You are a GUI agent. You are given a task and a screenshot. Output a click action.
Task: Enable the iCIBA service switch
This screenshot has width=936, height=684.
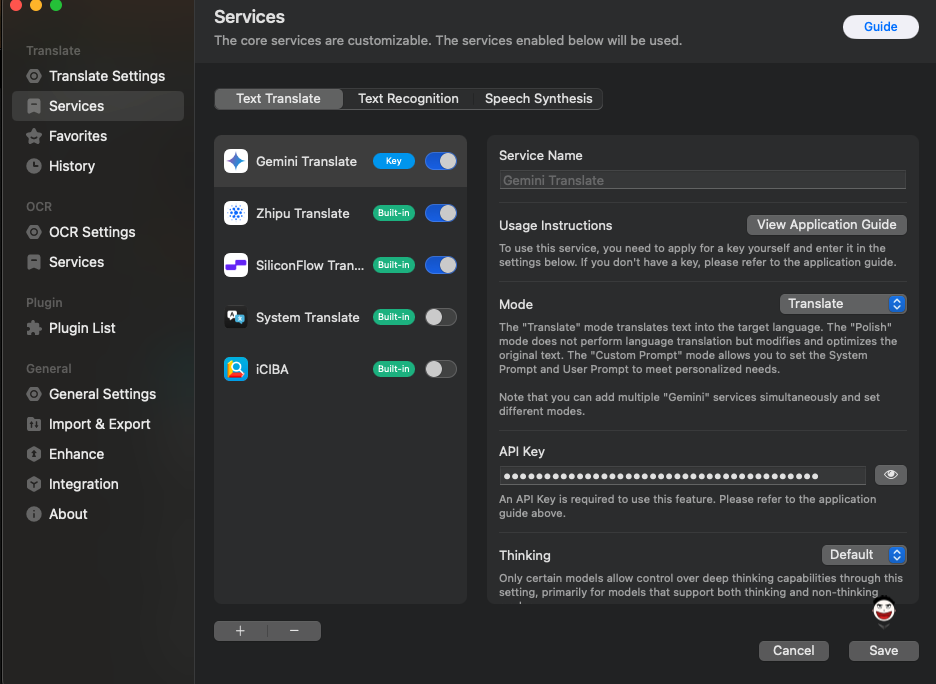click(441, 369)
